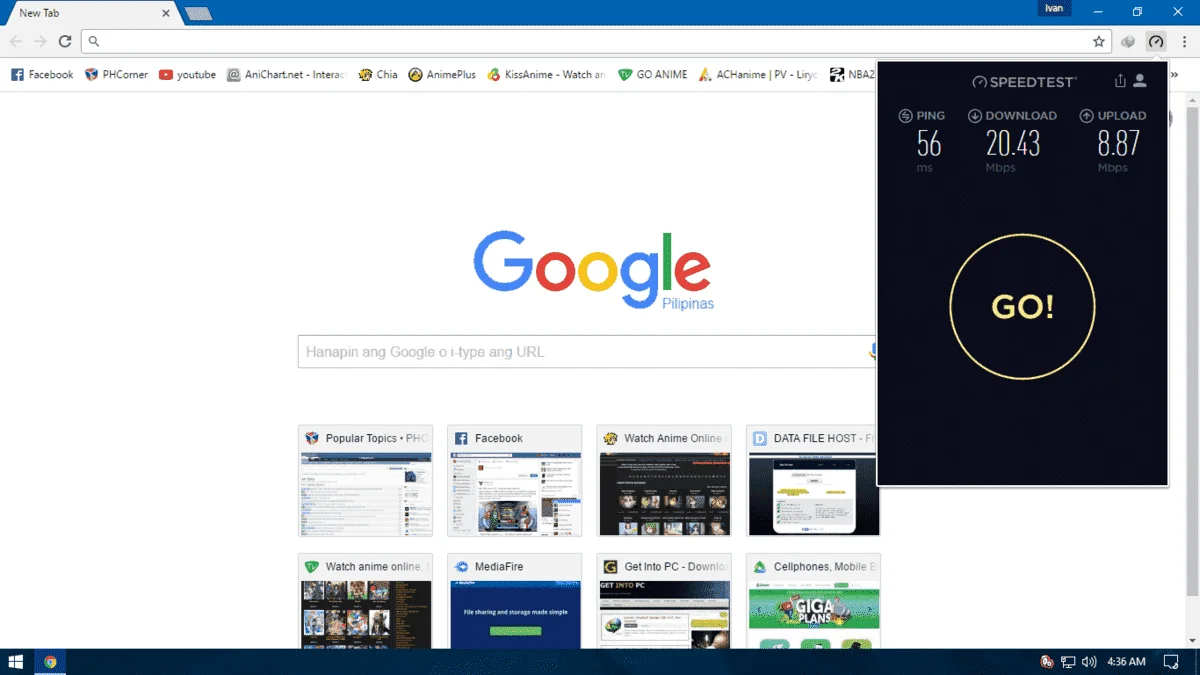This screenshot has height=675, width=1200.
Task: Click the Ivan profile button in title bar
Action: point(1054,8)
